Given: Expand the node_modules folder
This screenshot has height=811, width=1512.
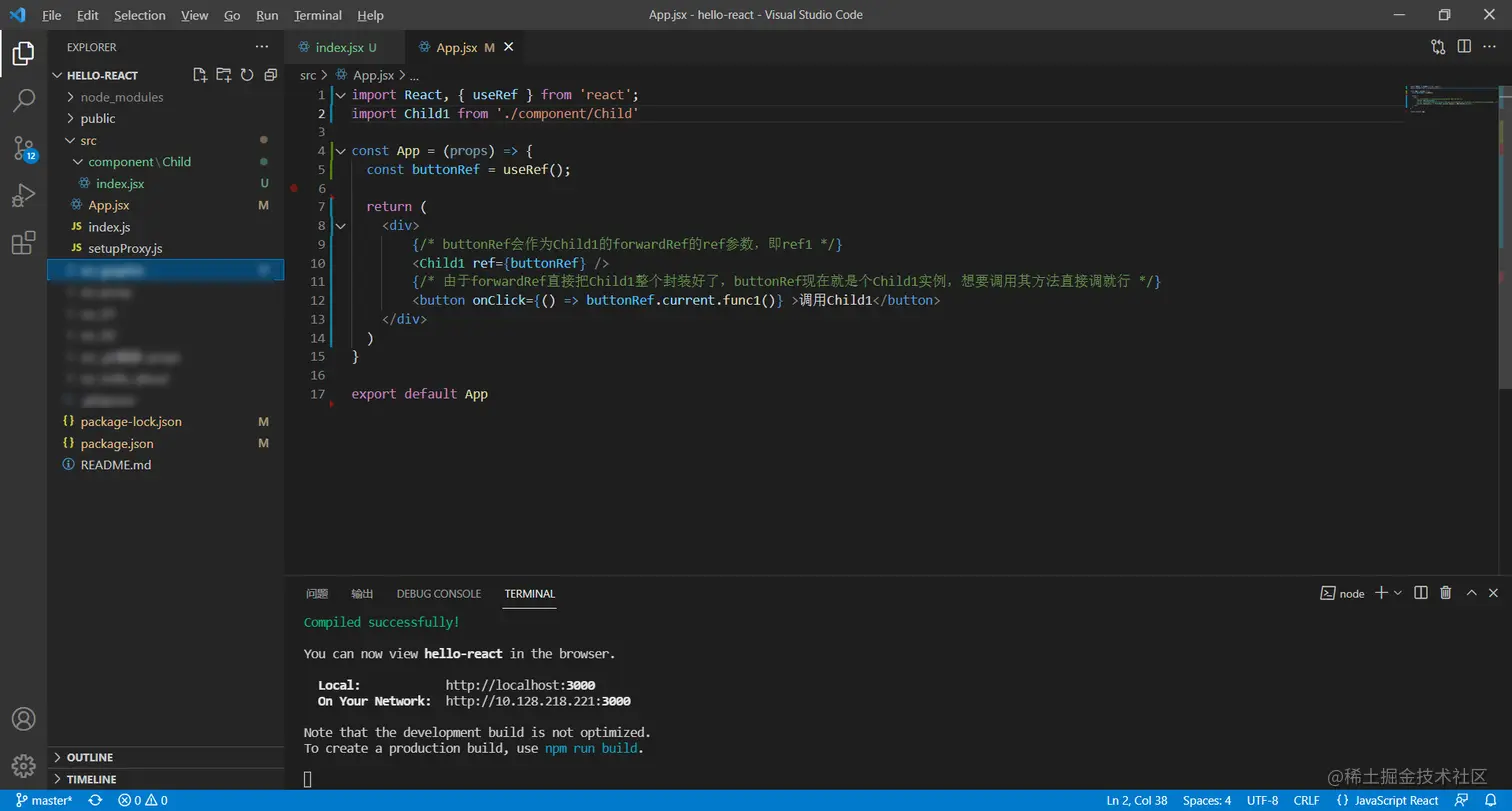Looking at the screenshot, I should point(121,97).
